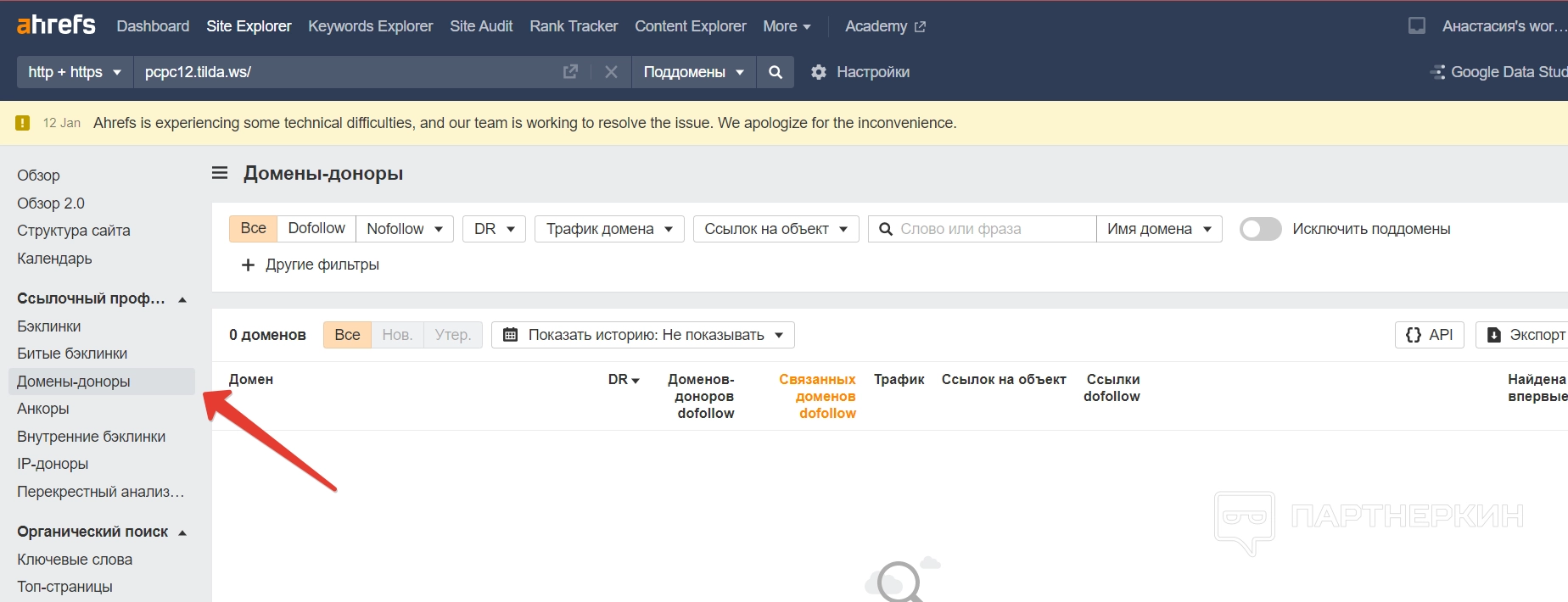Open Ключевые слова in sidebar
The width and height of the screenshot is (1568, 602).
point(75,560)
